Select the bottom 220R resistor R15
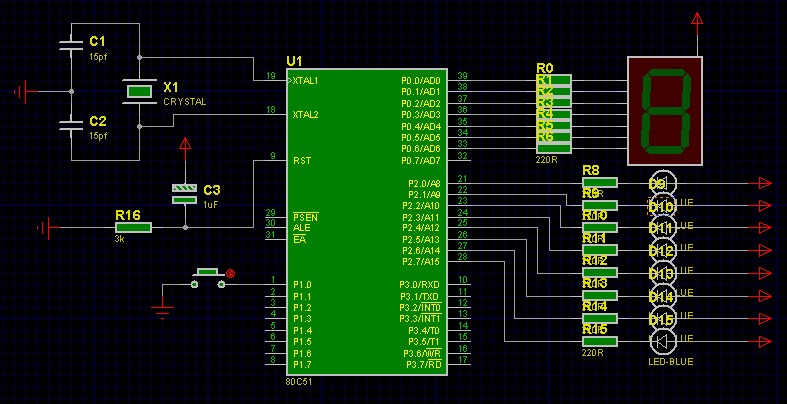Screen dimensions: 787x404 point(600,342)
